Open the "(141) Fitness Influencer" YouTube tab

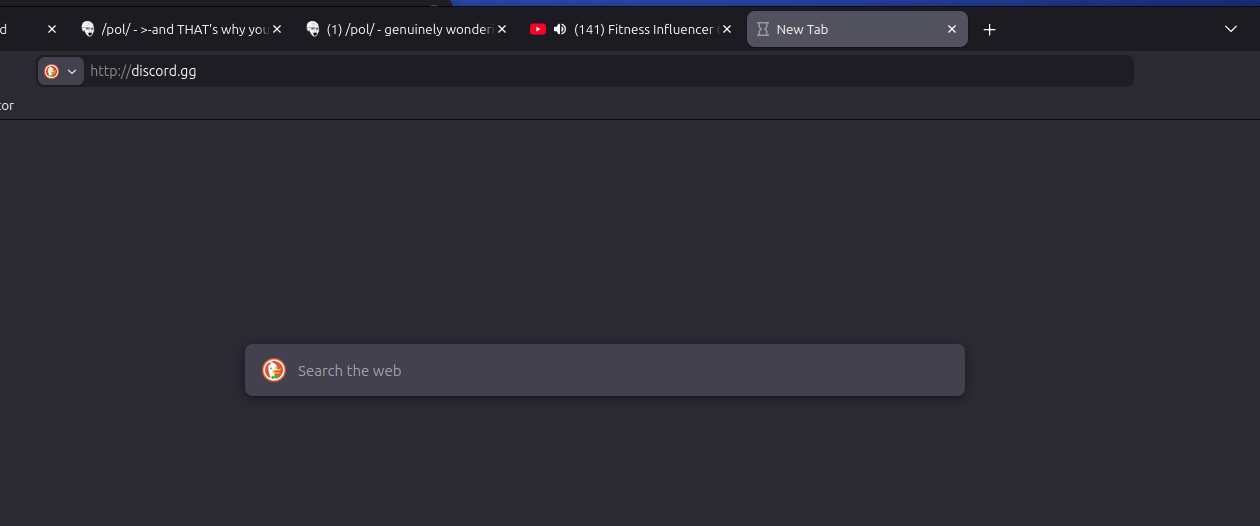643,29
